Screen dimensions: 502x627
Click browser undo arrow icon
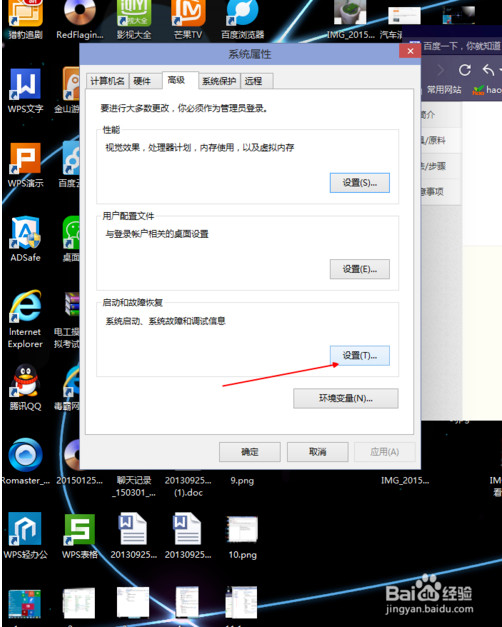tap(488, 70)
